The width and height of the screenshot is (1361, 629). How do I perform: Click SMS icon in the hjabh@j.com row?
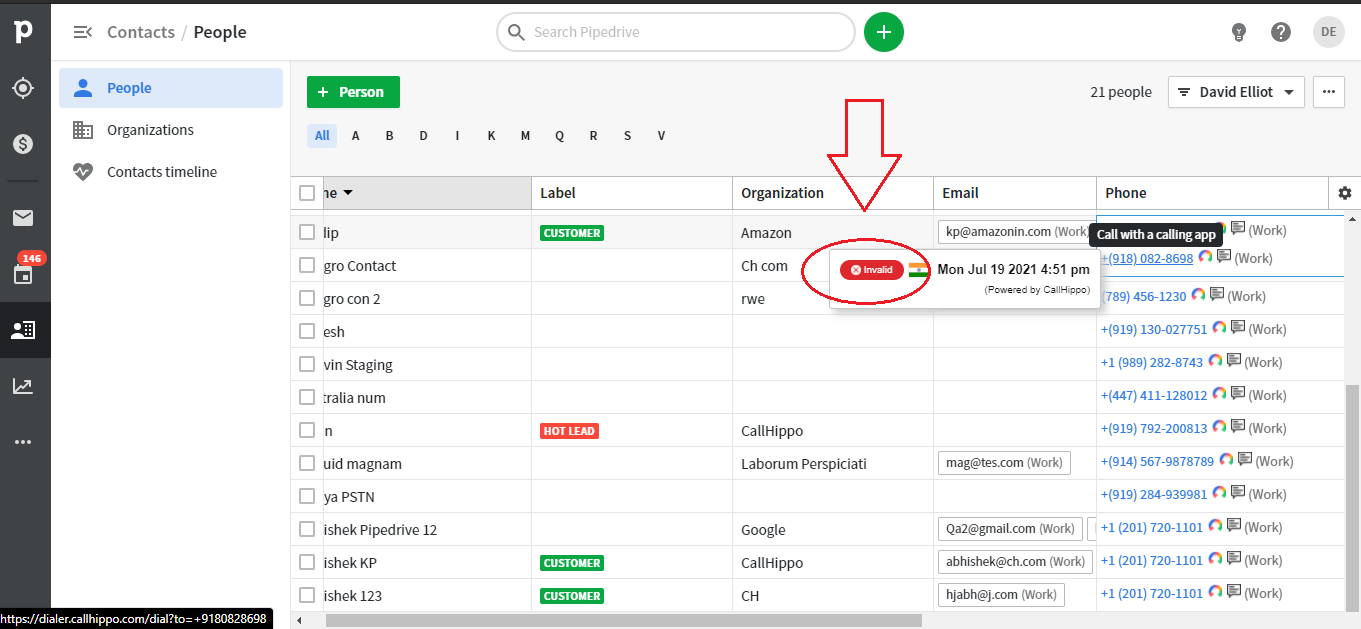(1233, 592)
